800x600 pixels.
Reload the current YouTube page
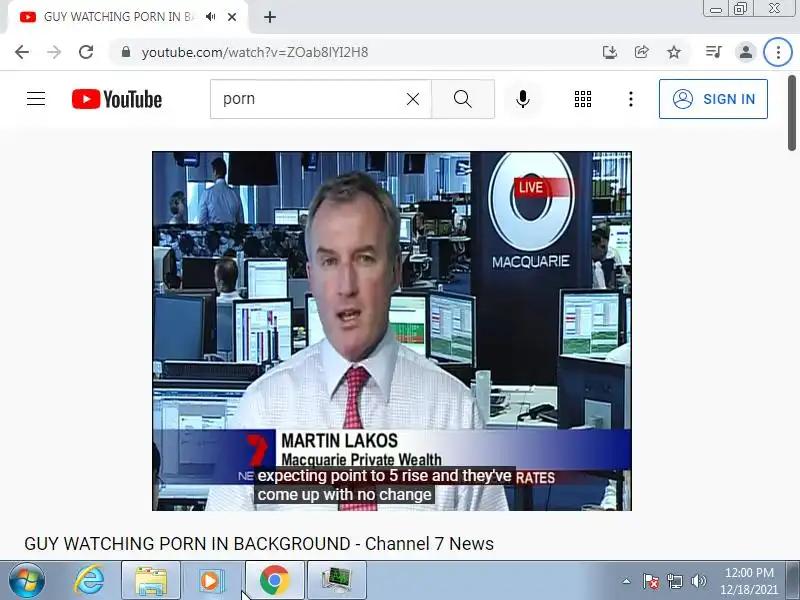[x=86, y=52]
